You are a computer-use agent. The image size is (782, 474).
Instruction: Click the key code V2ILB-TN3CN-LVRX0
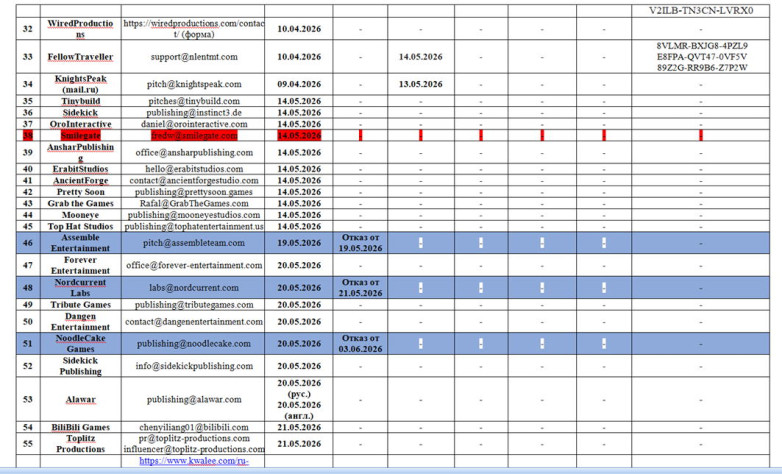point(701,10)
